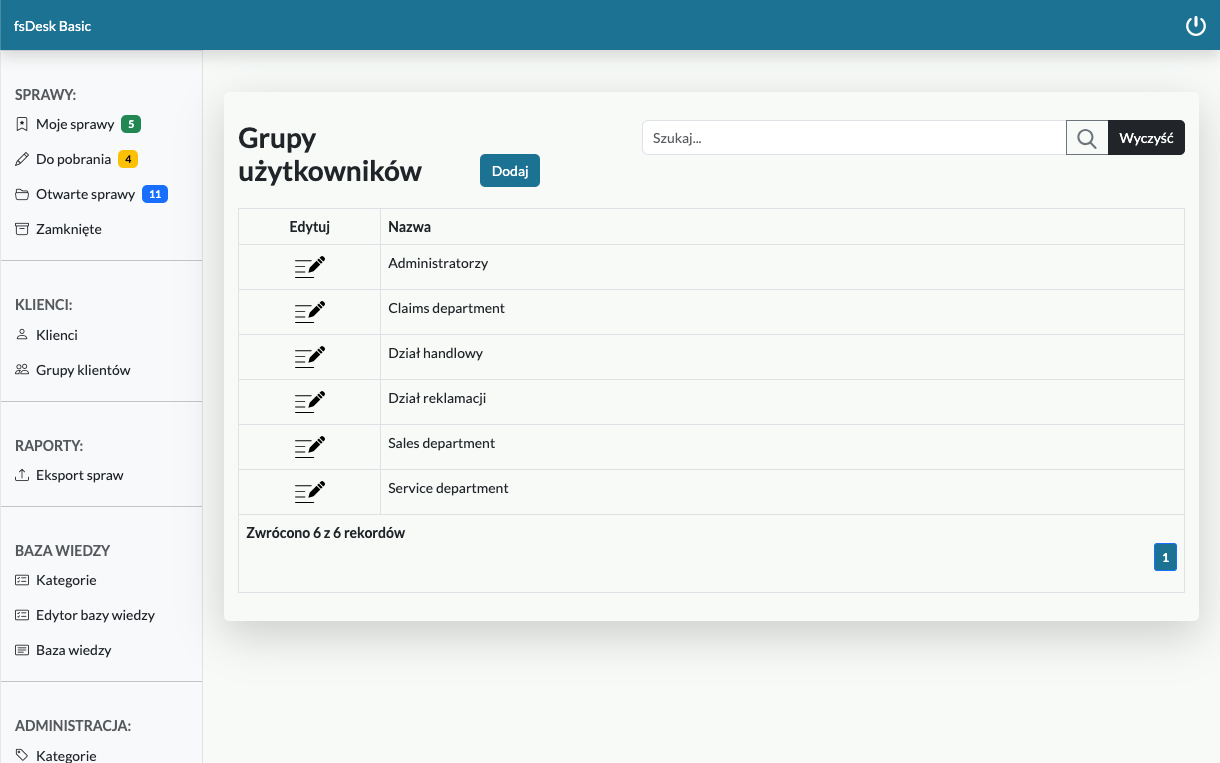Open Klienci page
Screen dimensions: 1220x763
click(x=56, y=336)
